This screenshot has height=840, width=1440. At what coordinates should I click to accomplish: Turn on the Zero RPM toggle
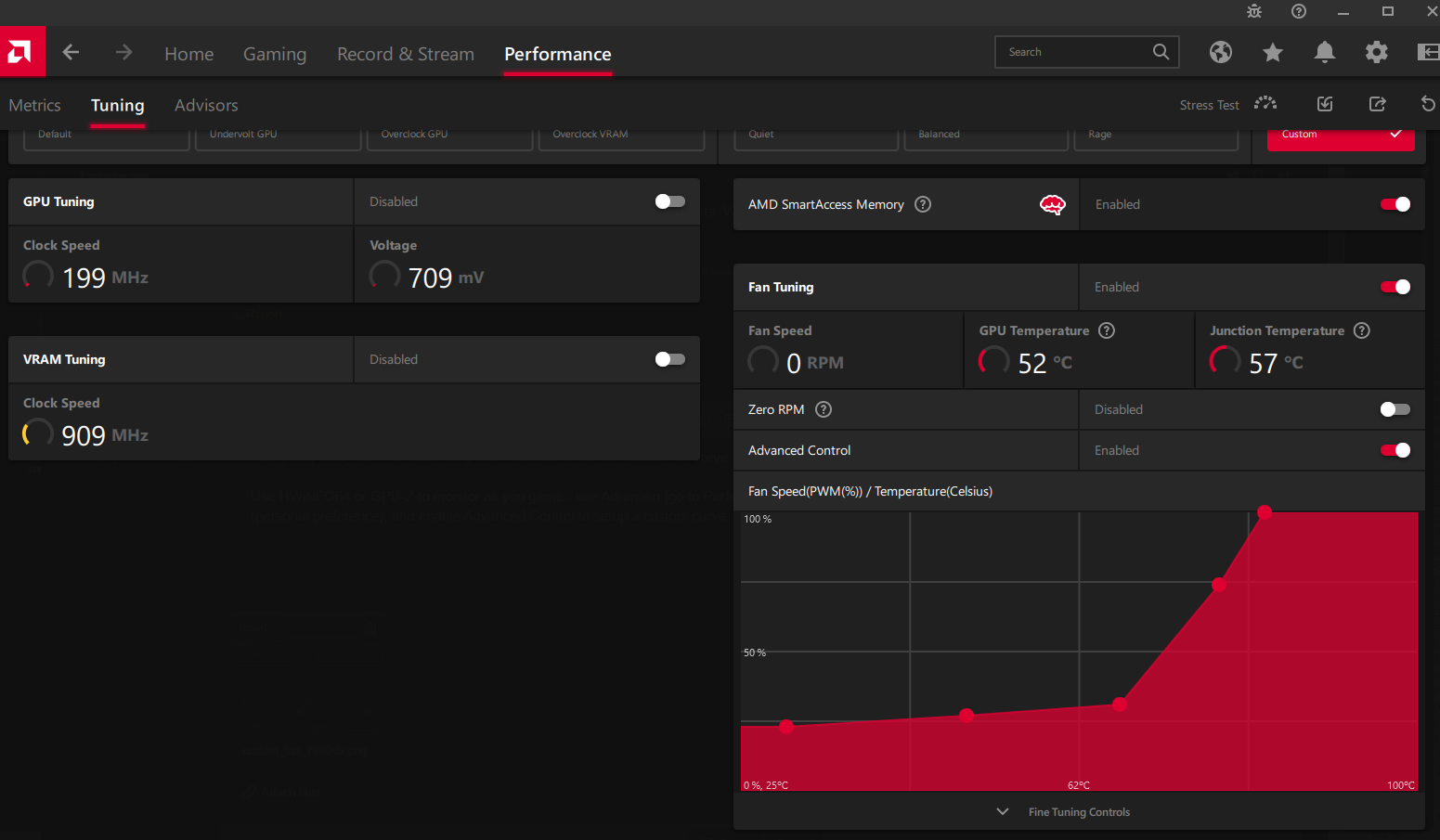1395,409
